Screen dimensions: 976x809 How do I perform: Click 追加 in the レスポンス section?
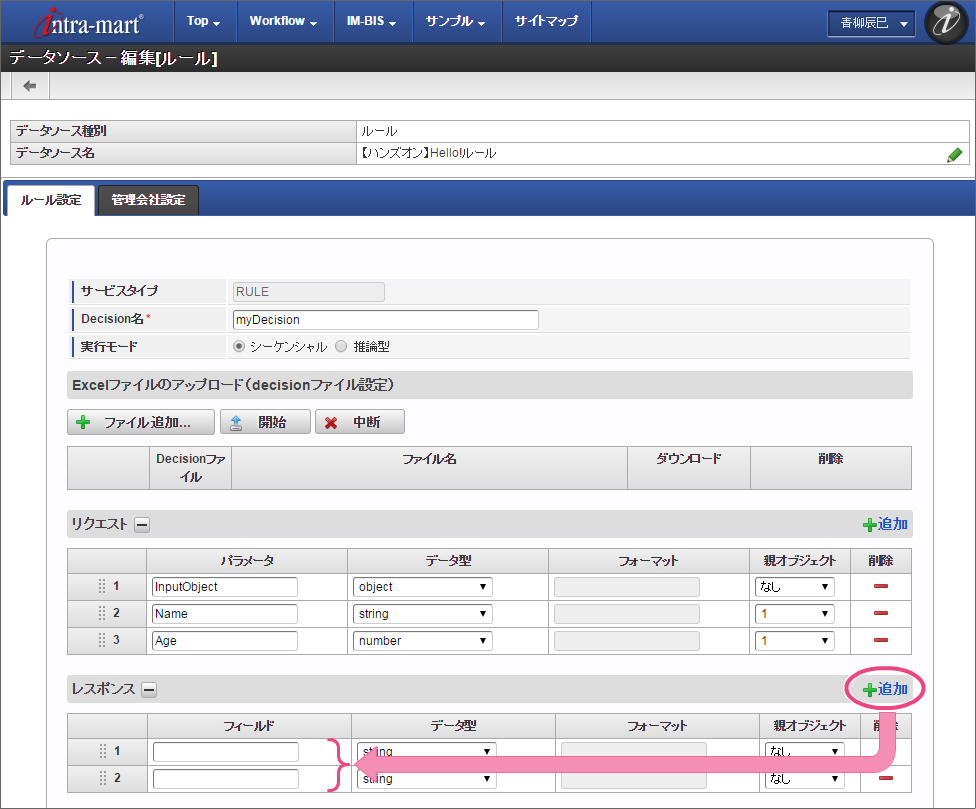885,689
